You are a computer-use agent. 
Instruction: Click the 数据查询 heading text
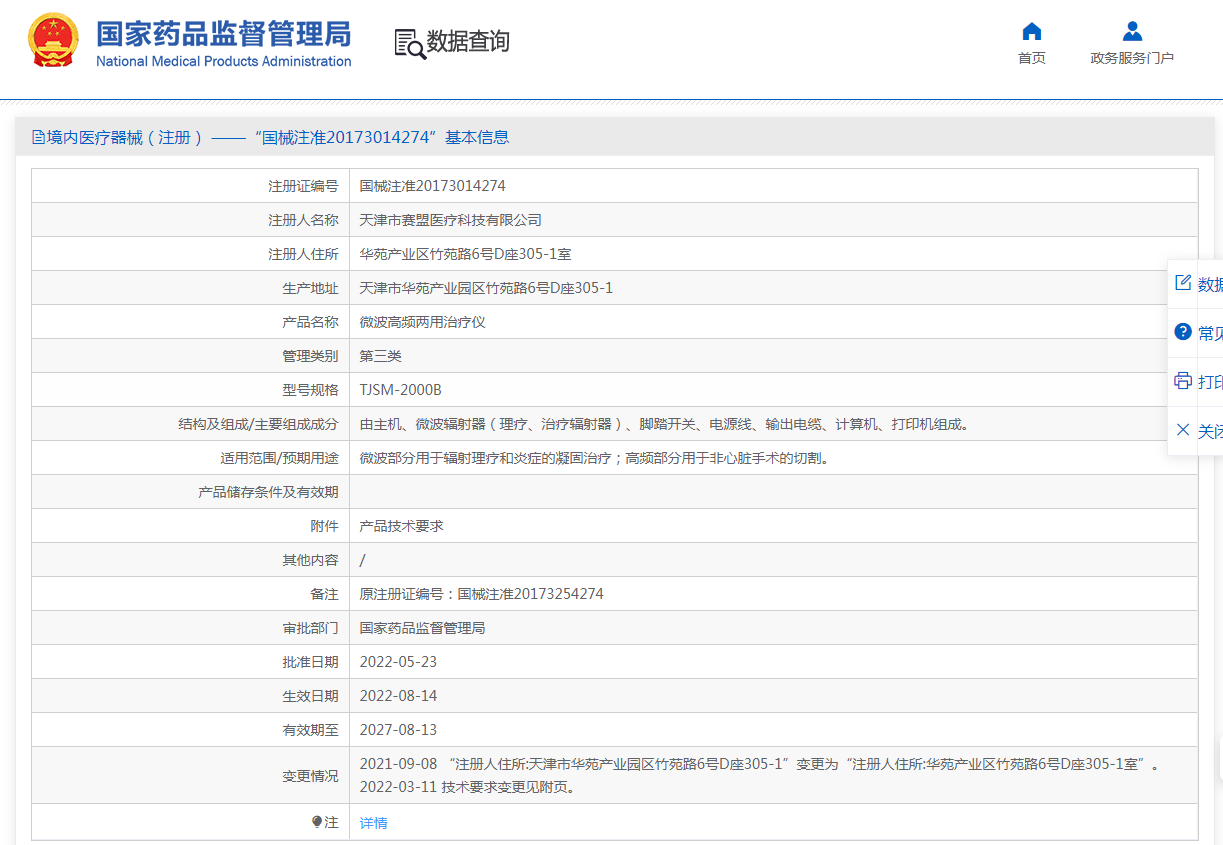(x=468, y=42)
